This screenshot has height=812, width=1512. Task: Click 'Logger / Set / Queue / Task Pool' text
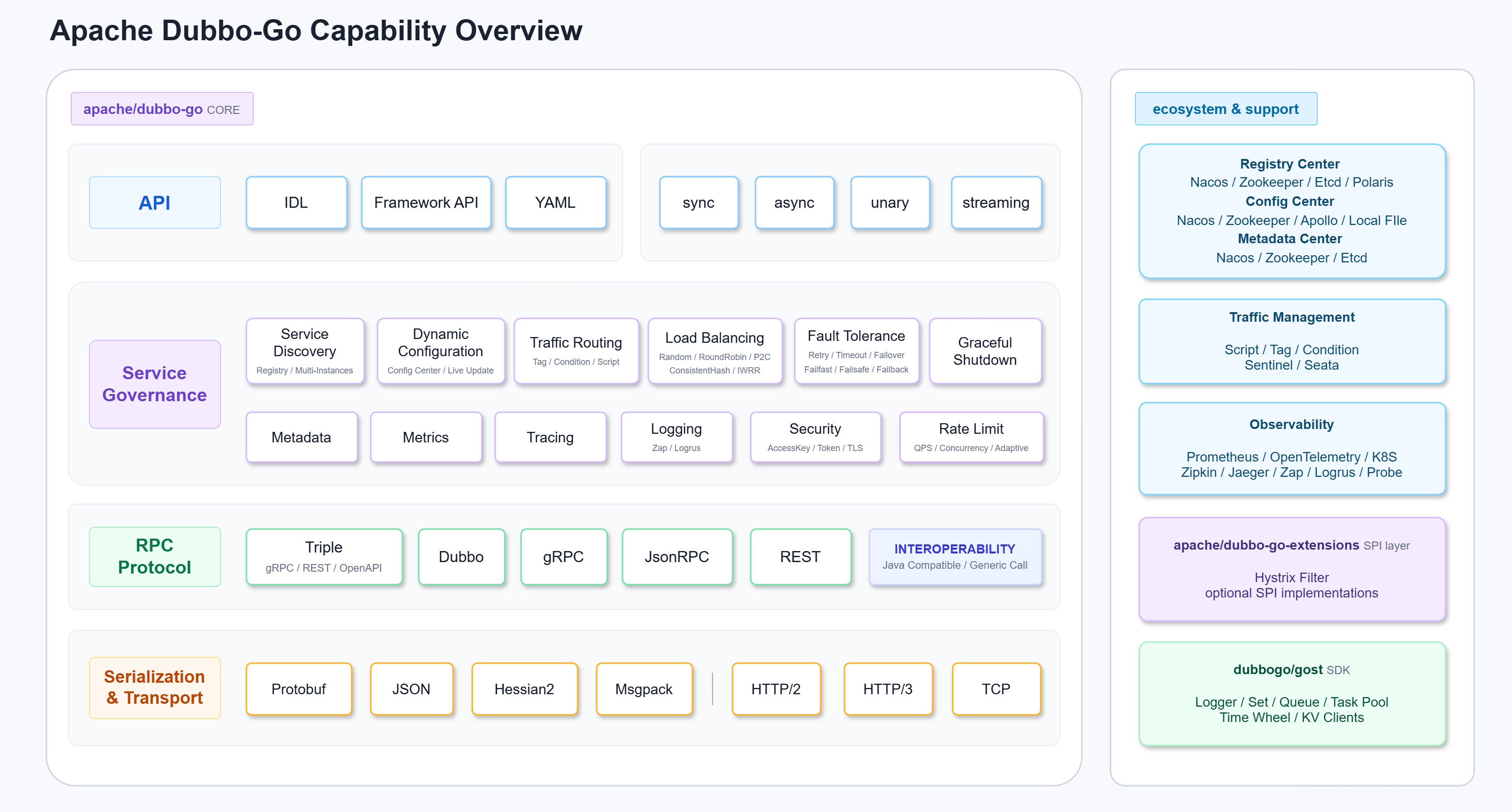click(1291, 702)
